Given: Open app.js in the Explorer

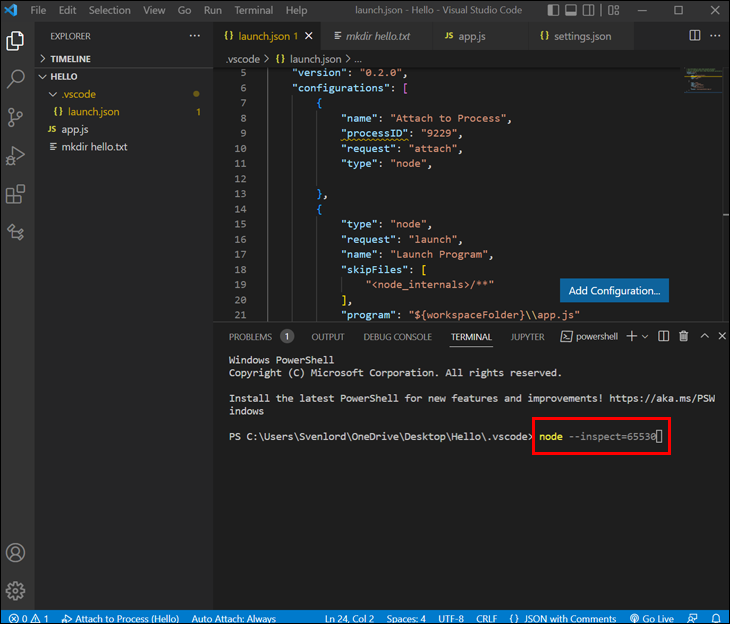Looking at the screenshot, I should (75, 129).
